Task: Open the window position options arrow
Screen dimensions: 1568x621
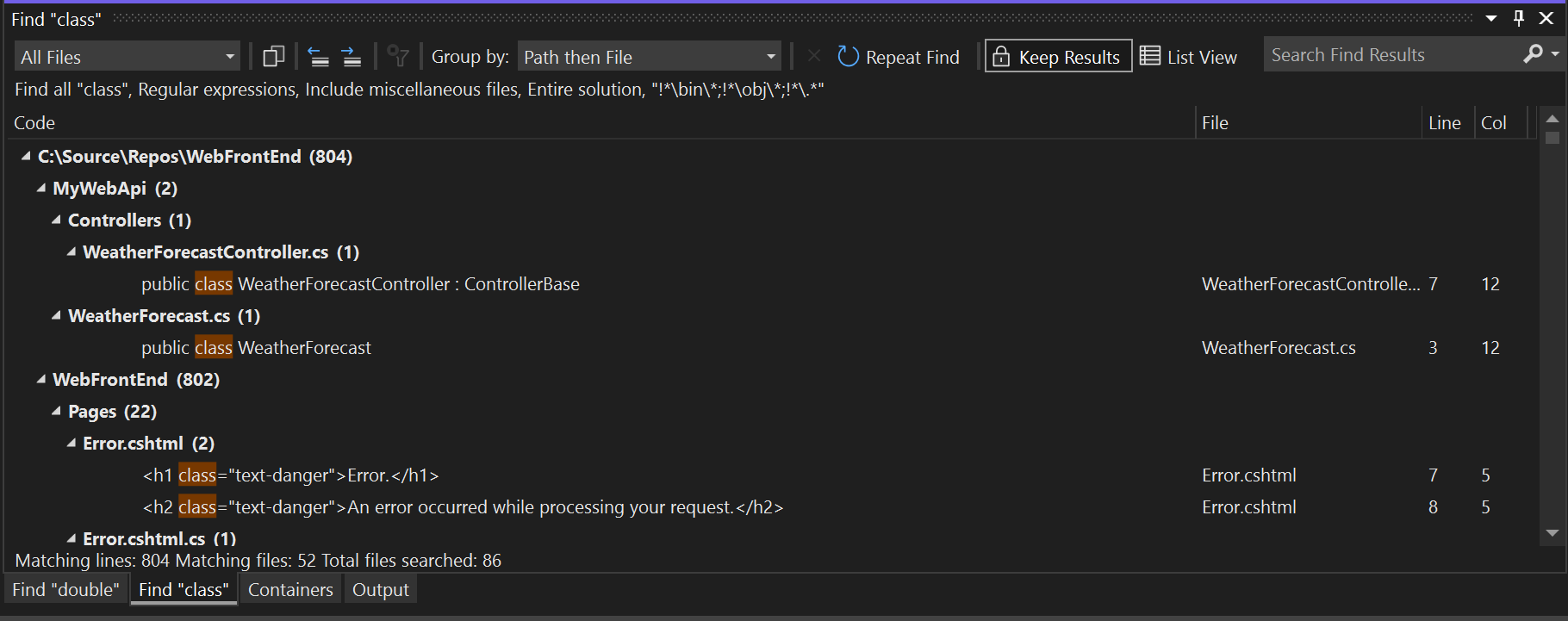Action: (1491, 18)
